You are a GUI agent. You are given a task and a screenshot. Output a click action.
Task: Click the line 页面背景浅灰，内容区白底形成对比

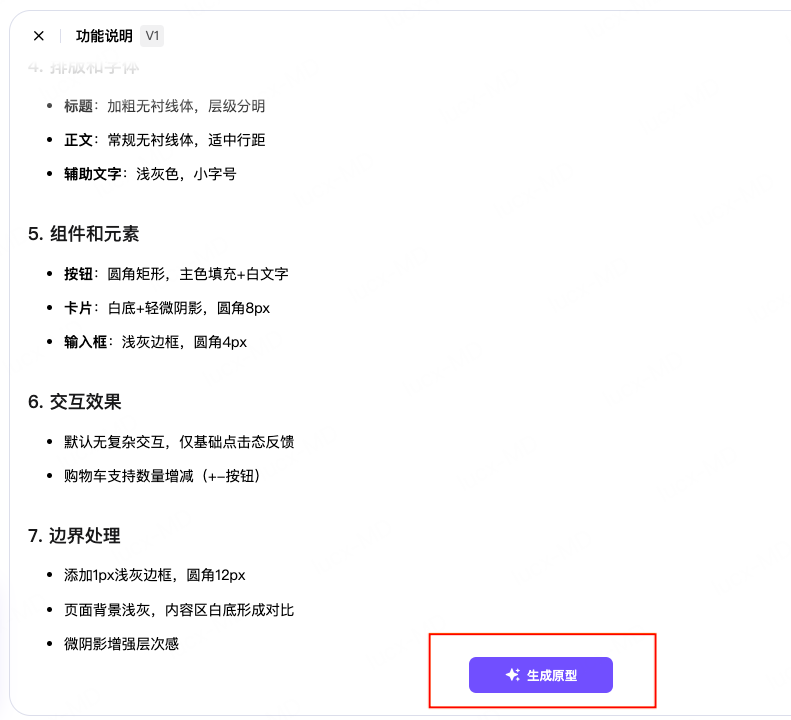coord(179,610)
